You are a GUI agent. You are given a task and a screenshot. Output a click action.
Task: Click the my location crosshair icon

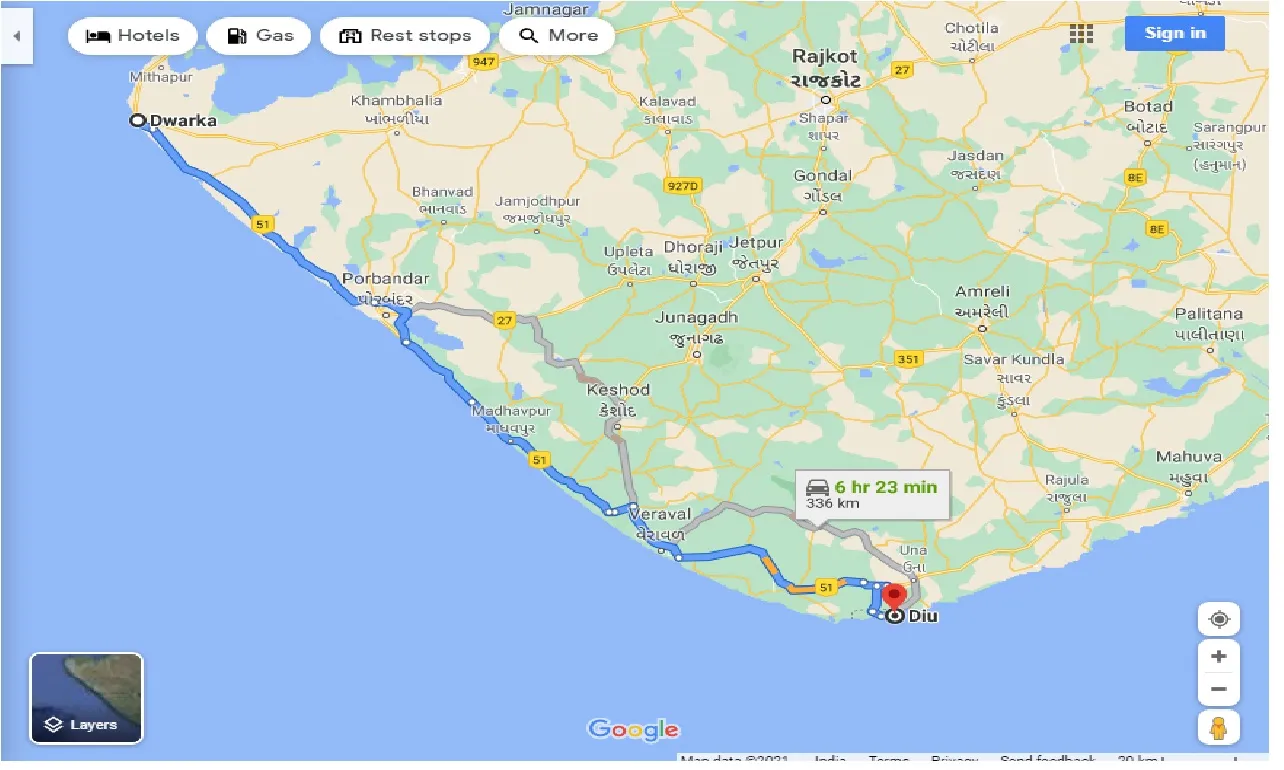pyautogui.click(x=1218, y=618)
